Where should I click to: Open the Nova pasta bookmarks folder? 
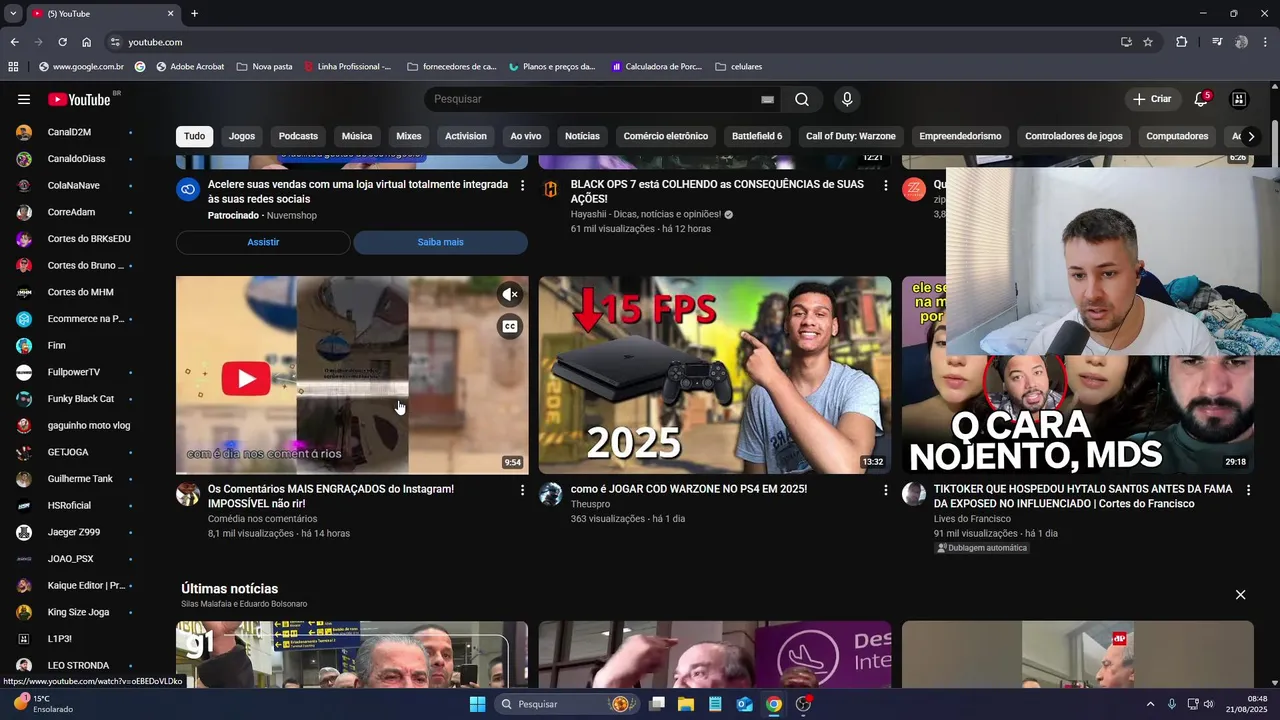pos(265,67)
